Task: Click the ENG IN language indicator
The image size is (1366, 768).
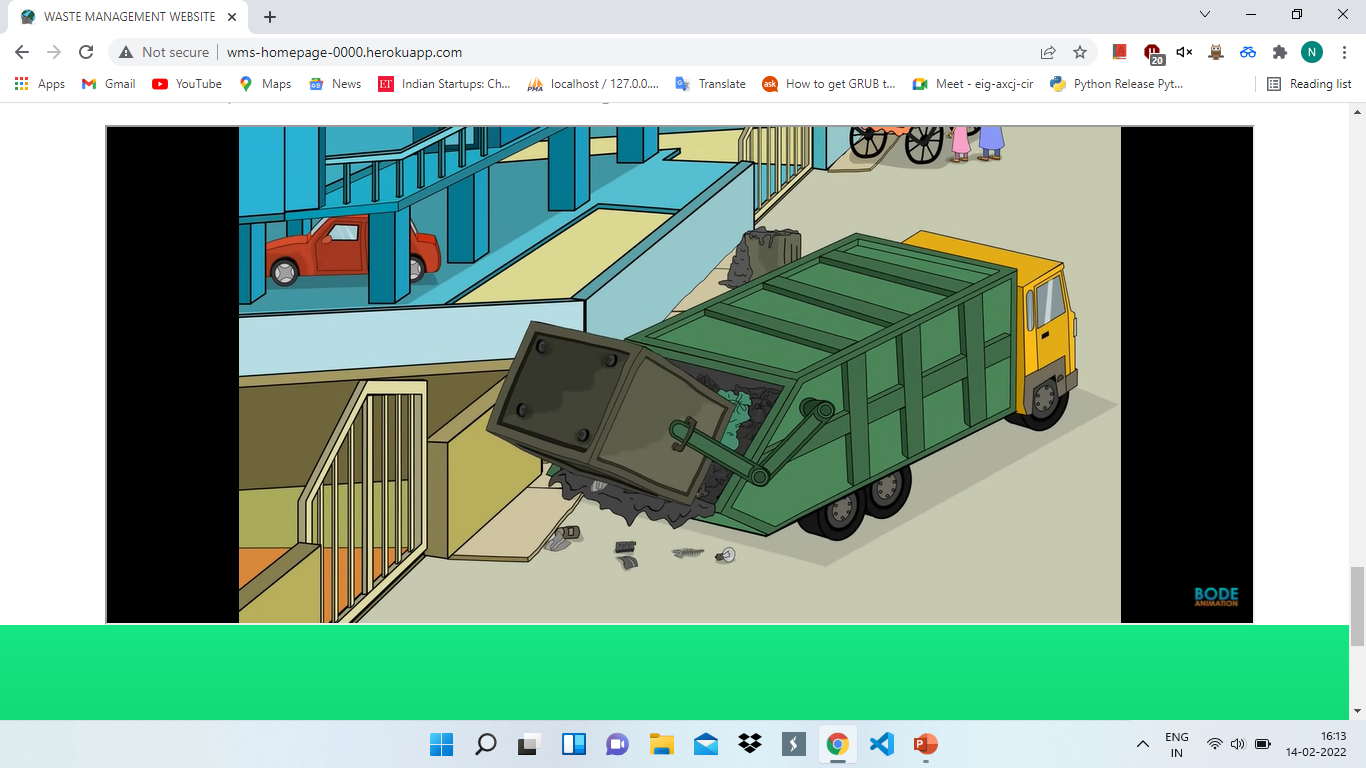Action: 1177,744
